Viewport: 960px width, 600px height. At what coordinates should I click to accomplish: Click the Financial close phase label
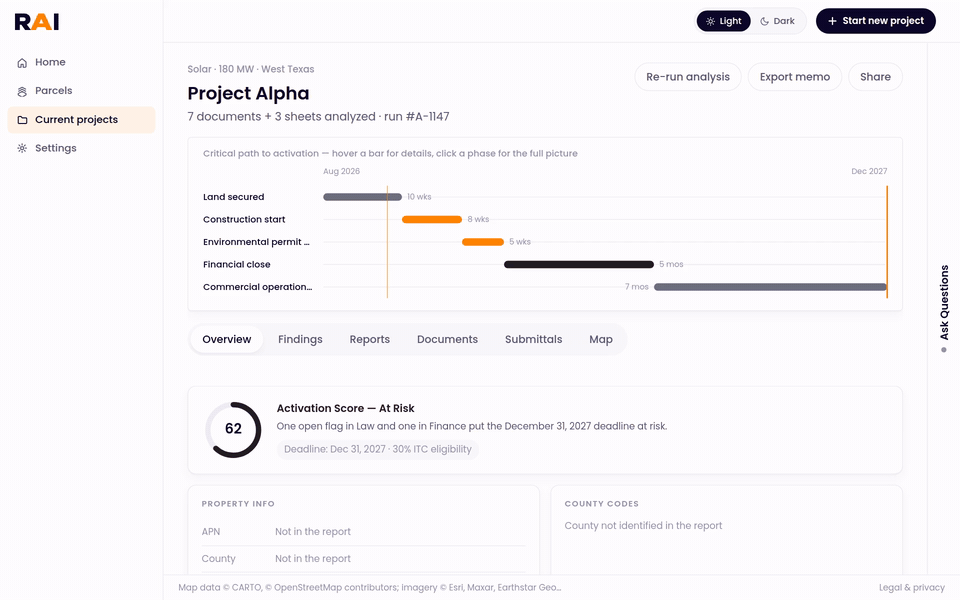pos(236,264)
